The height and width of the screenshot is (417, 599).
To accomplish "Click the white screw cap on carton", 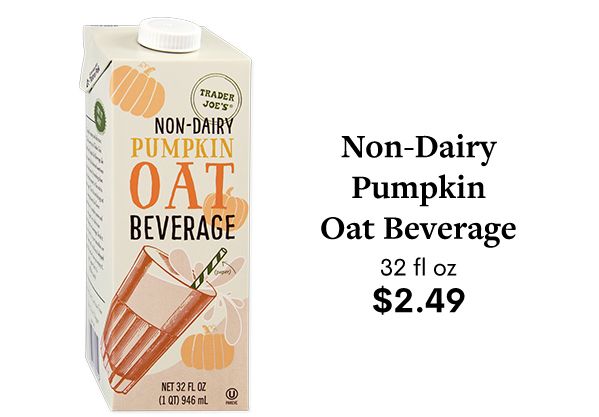I will (169, 34).
